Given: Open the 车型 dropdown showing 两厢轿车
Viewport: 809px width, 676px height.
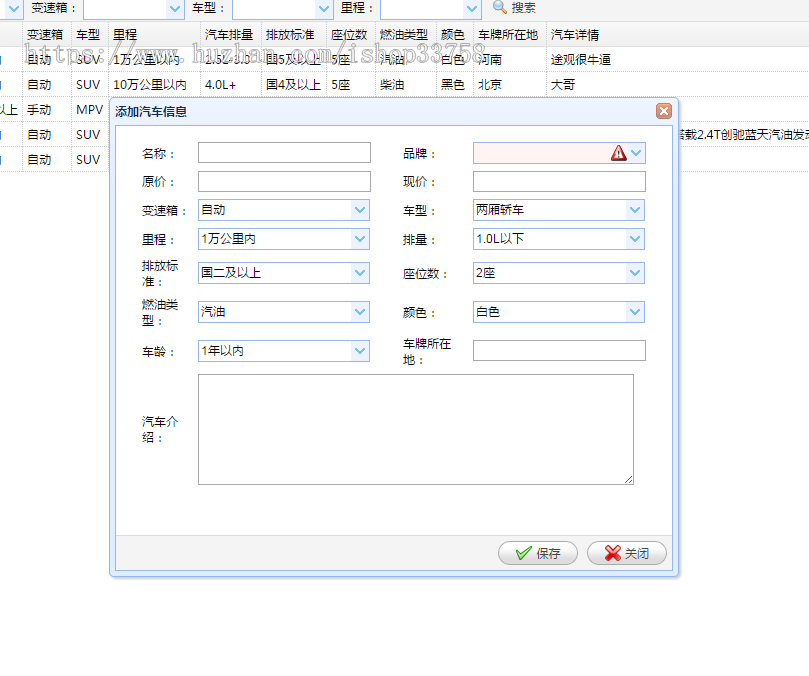Looking at the screenshot, I should [635, 210].
